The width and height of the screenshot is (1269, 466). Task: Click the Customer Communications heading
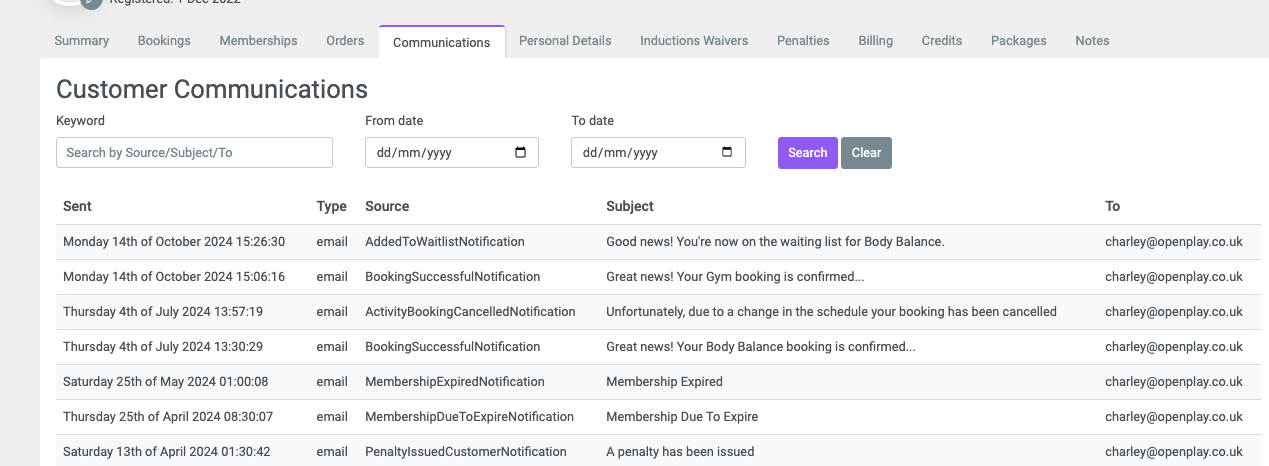(212, 89)
